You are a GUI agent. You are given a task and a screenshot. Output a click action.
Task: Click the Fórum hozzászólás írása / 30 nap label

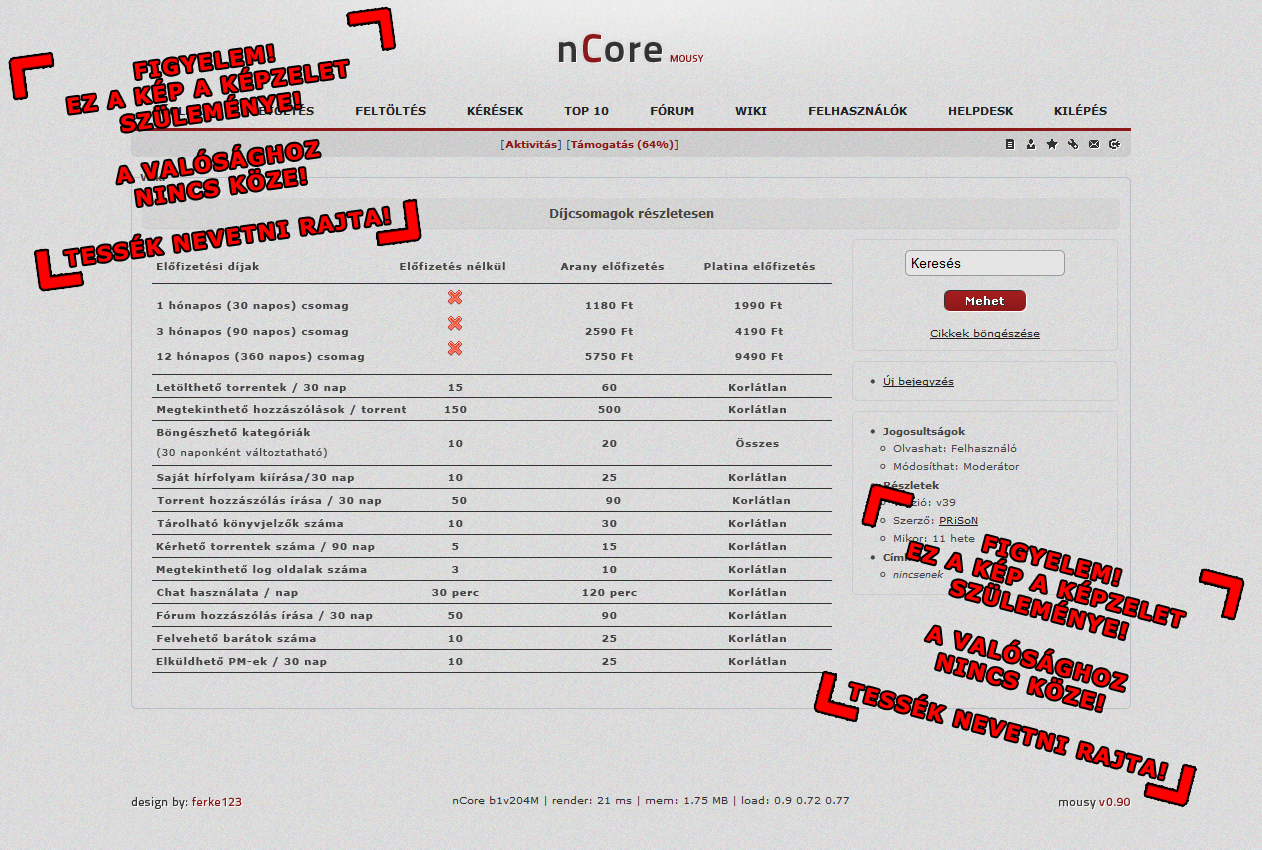263,616
